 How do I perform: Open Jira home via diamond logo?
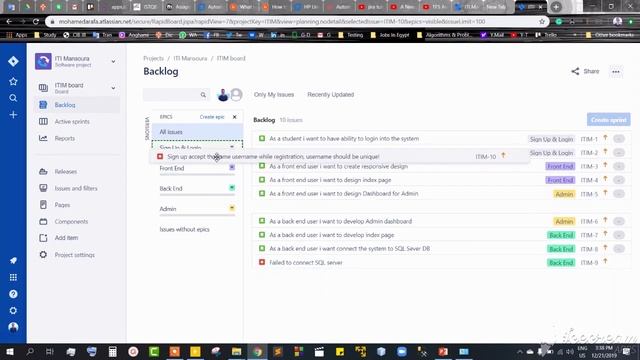[x=13, y=61]
